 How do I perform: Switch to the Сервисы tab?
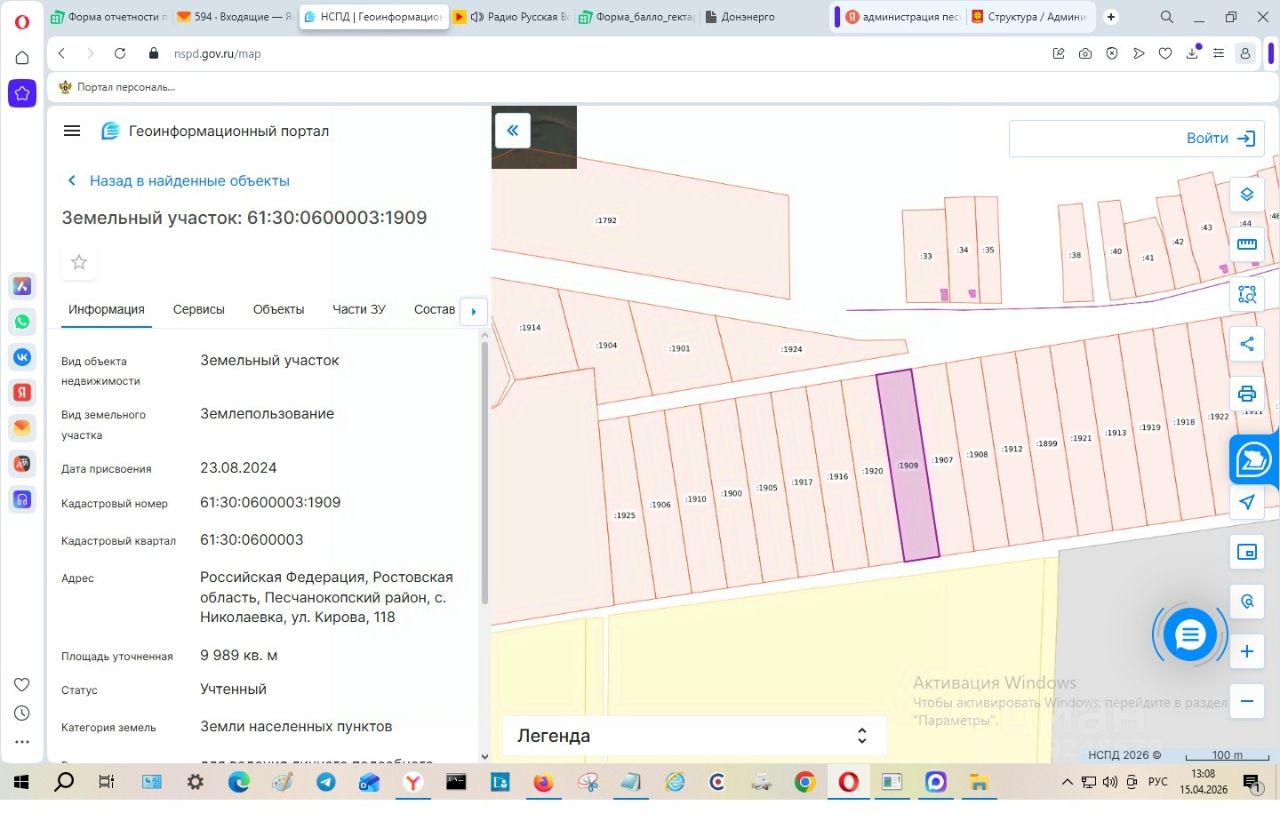point(199,310)
